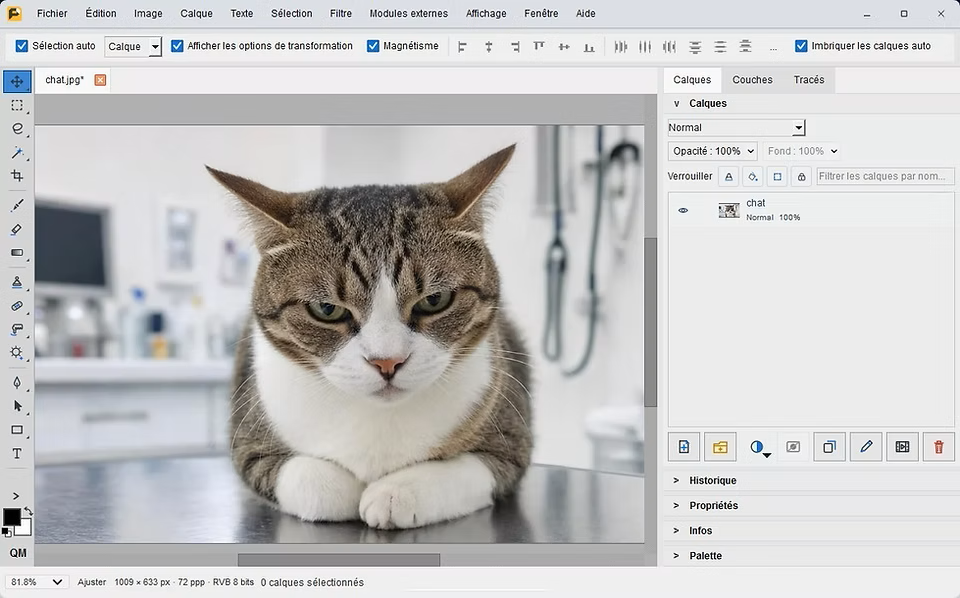The image size is (960, 598).
Task: Click the black foreground color swatch
Action: (11, 517)
